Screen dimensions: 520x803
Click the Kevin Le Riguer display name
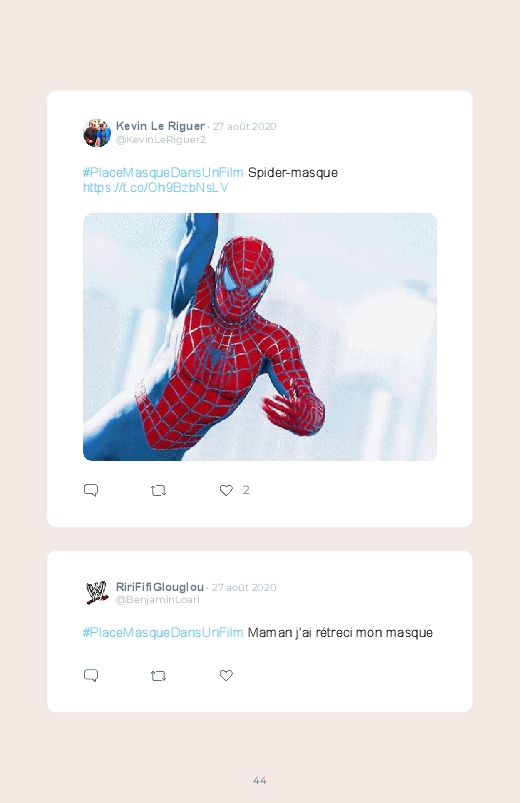click(x=160, y=126)
